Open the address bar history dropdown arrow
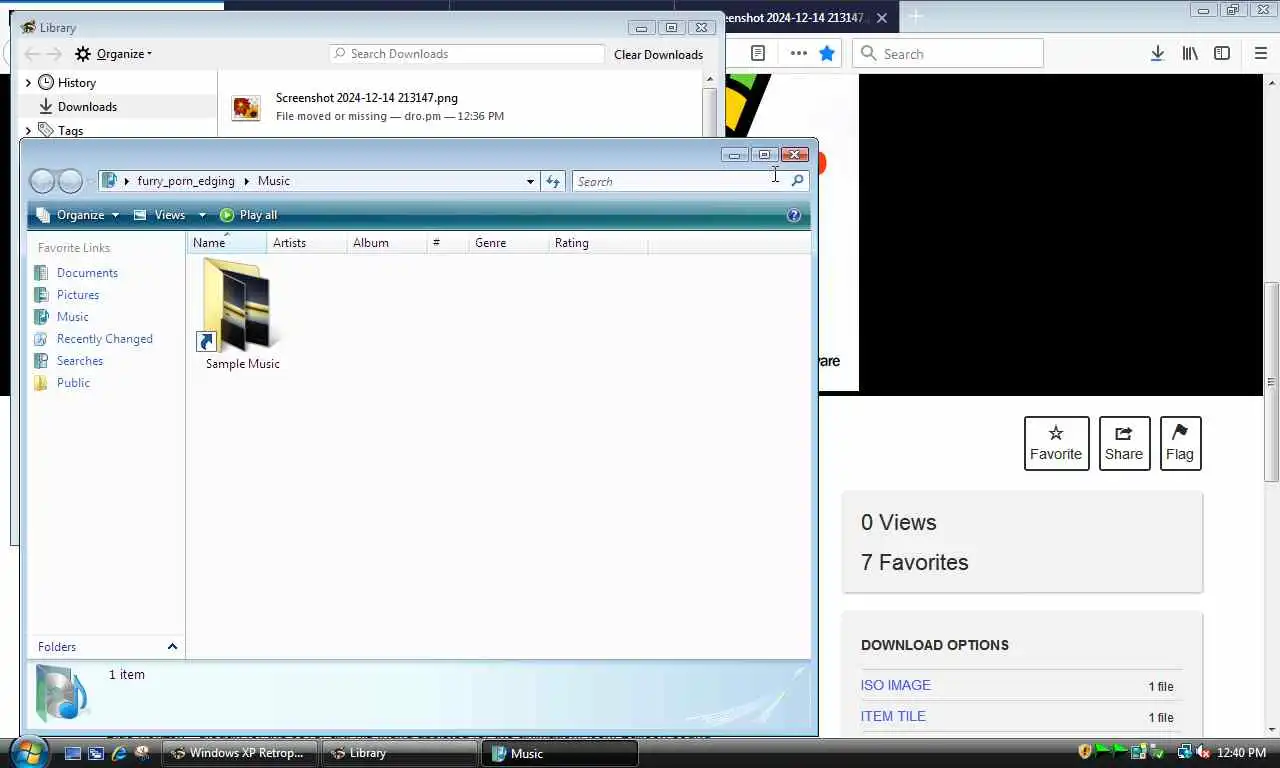The image size is (1280, 768). pos(530,181)
